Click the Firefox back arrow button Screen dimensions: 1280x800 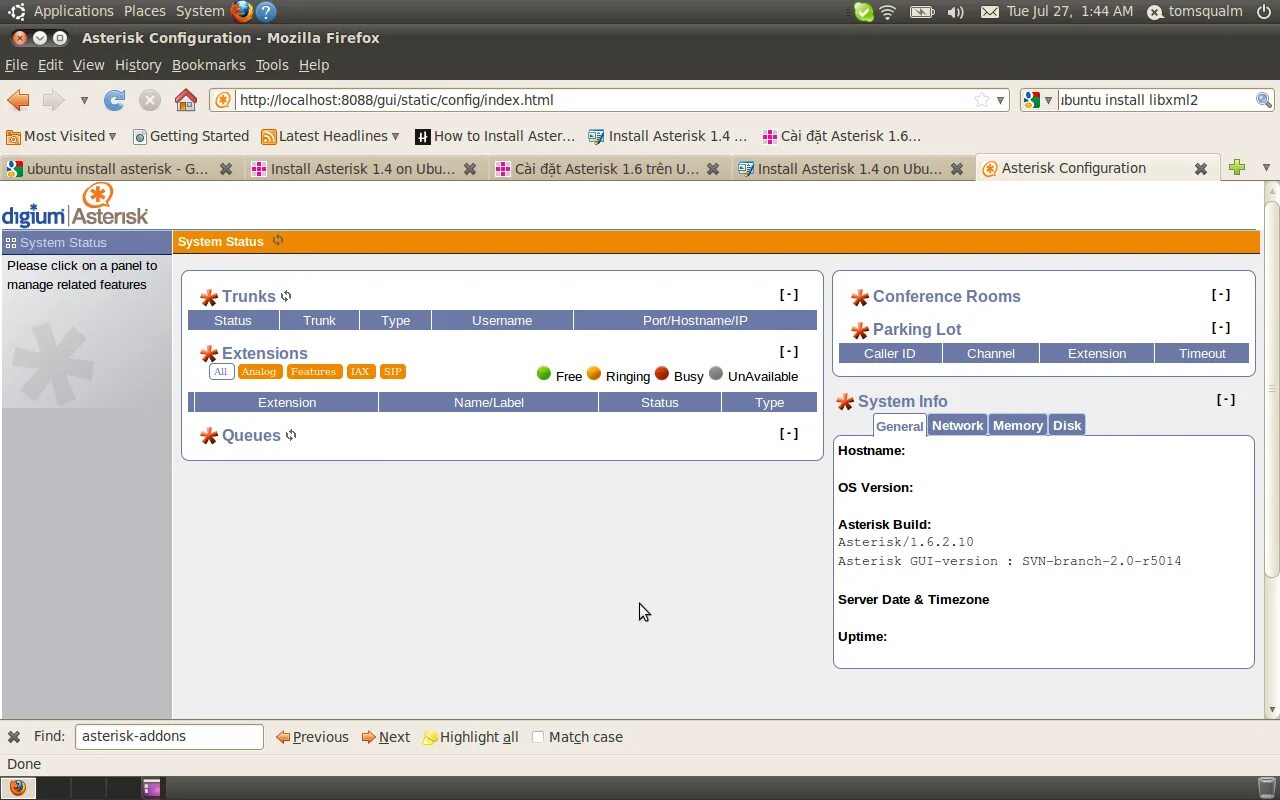click(x=18, y=100)
